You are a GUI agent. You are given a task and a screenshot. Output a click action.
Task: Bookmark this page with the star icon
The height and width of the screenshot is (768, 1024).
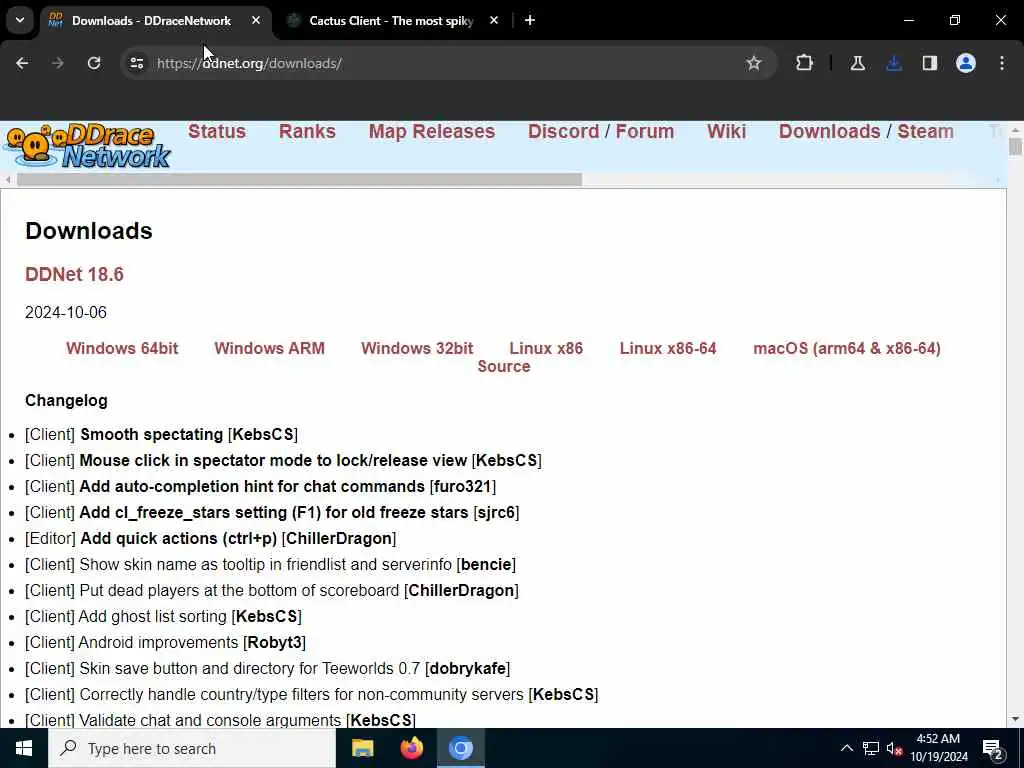tap(754, 63)
